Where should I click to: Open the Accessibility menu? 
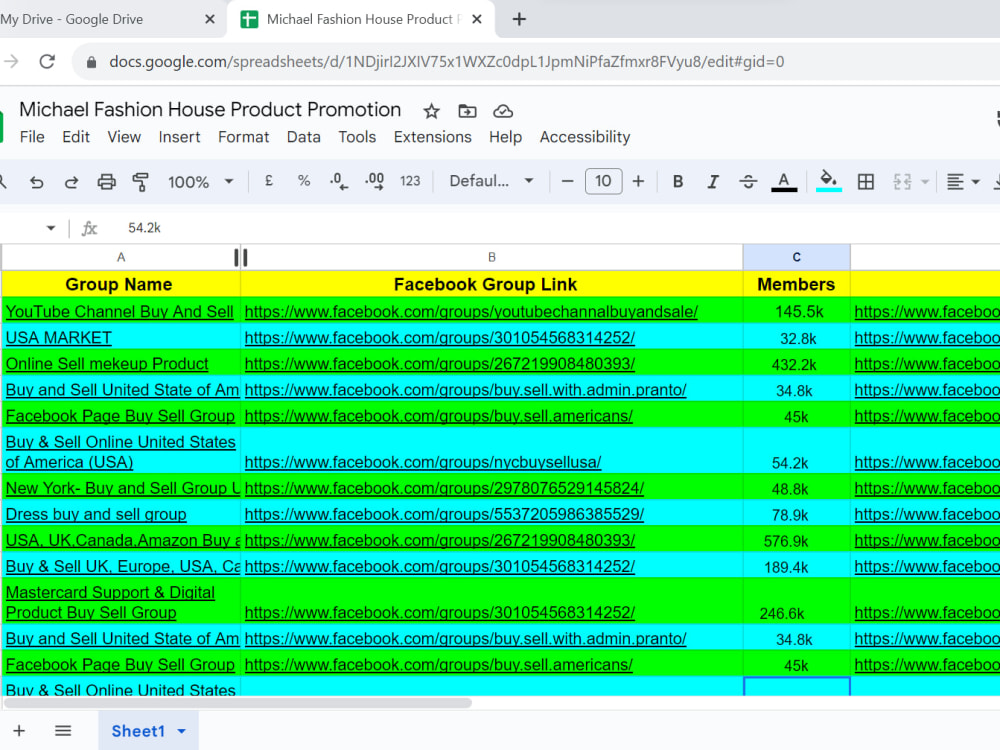point(585,137)
